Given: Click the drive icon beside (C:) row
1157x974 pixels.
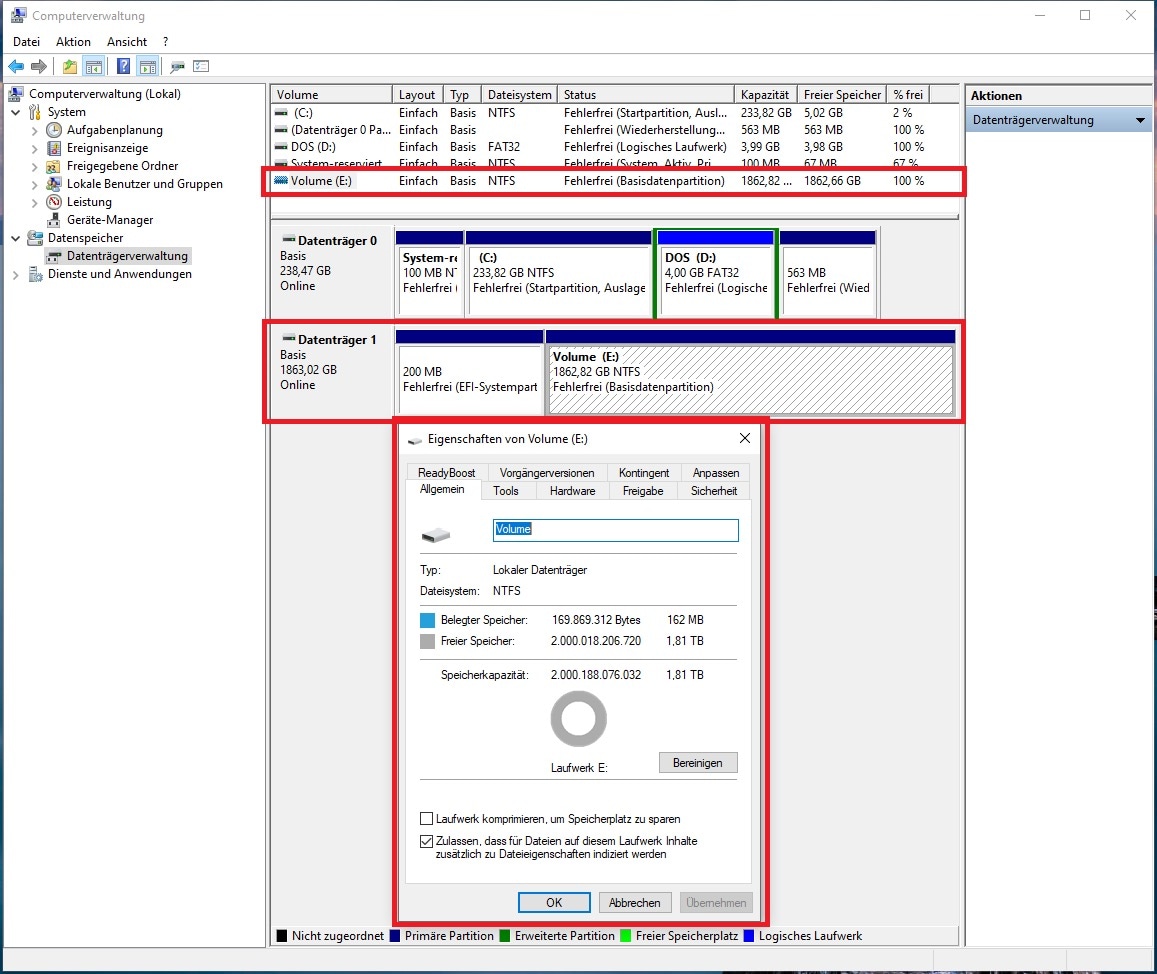Looking at the screenshot, I should tap(281, 113).
